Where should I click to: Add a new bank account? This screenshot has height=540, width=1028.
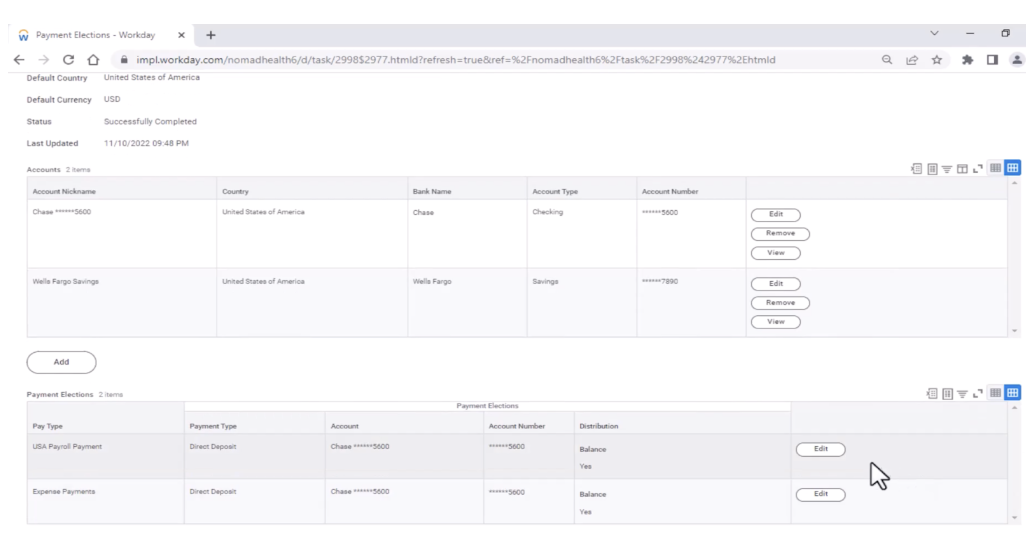pyautogui.click(x=62, y=362)
